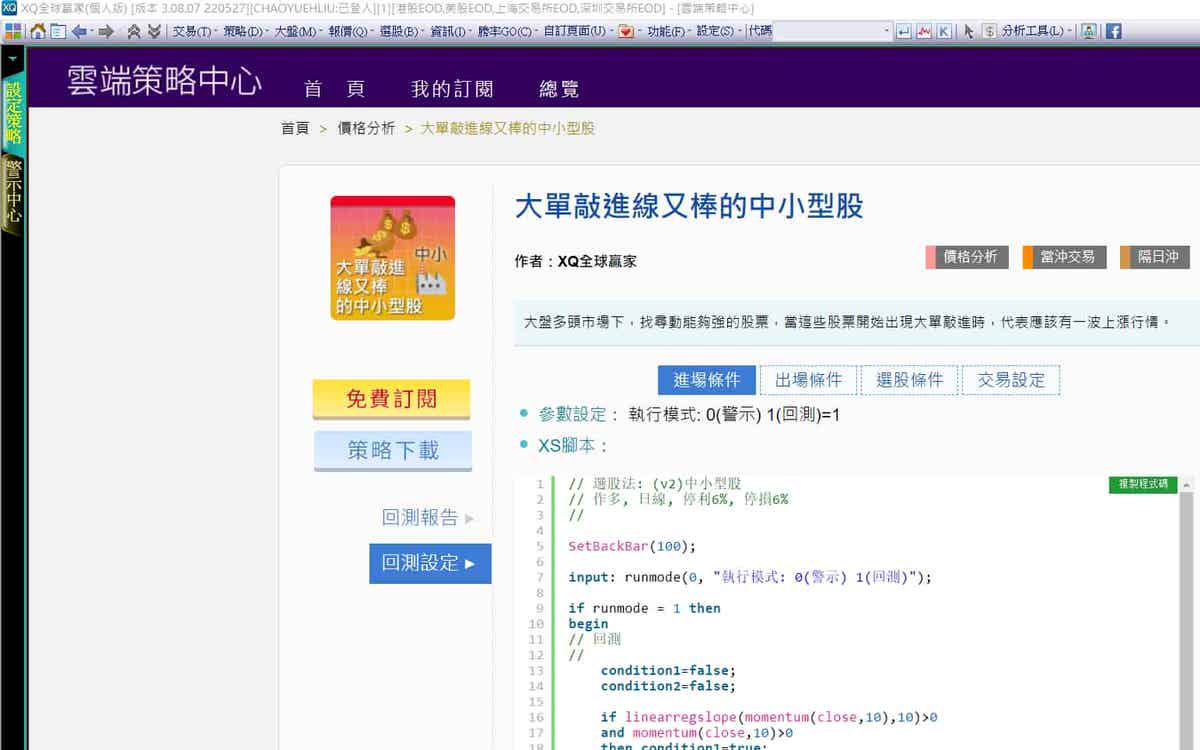Click the 策略下載 button
1200x750 pixels.
point(392,450)
